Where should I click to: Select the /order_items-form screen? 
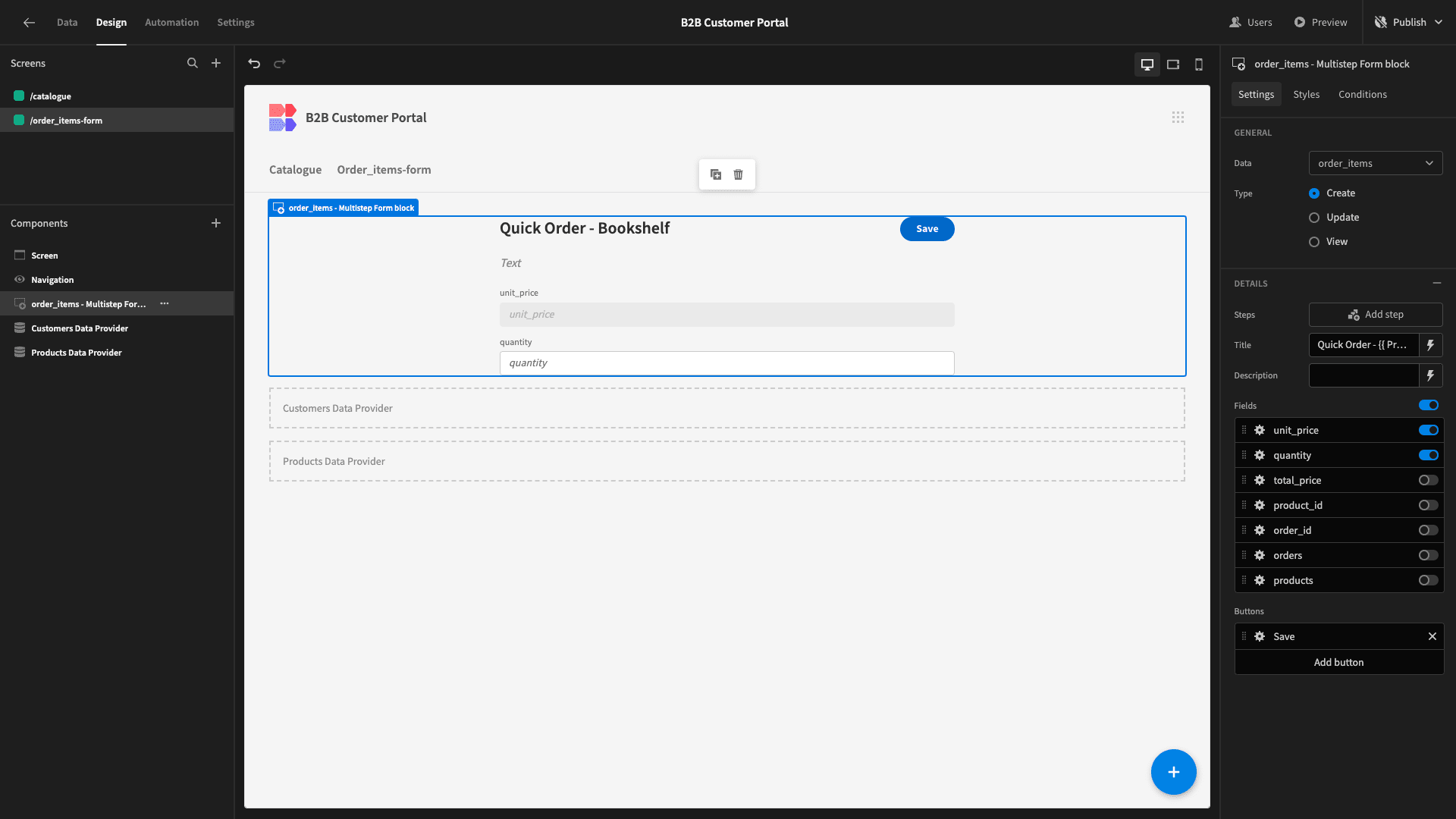point(117,121)
